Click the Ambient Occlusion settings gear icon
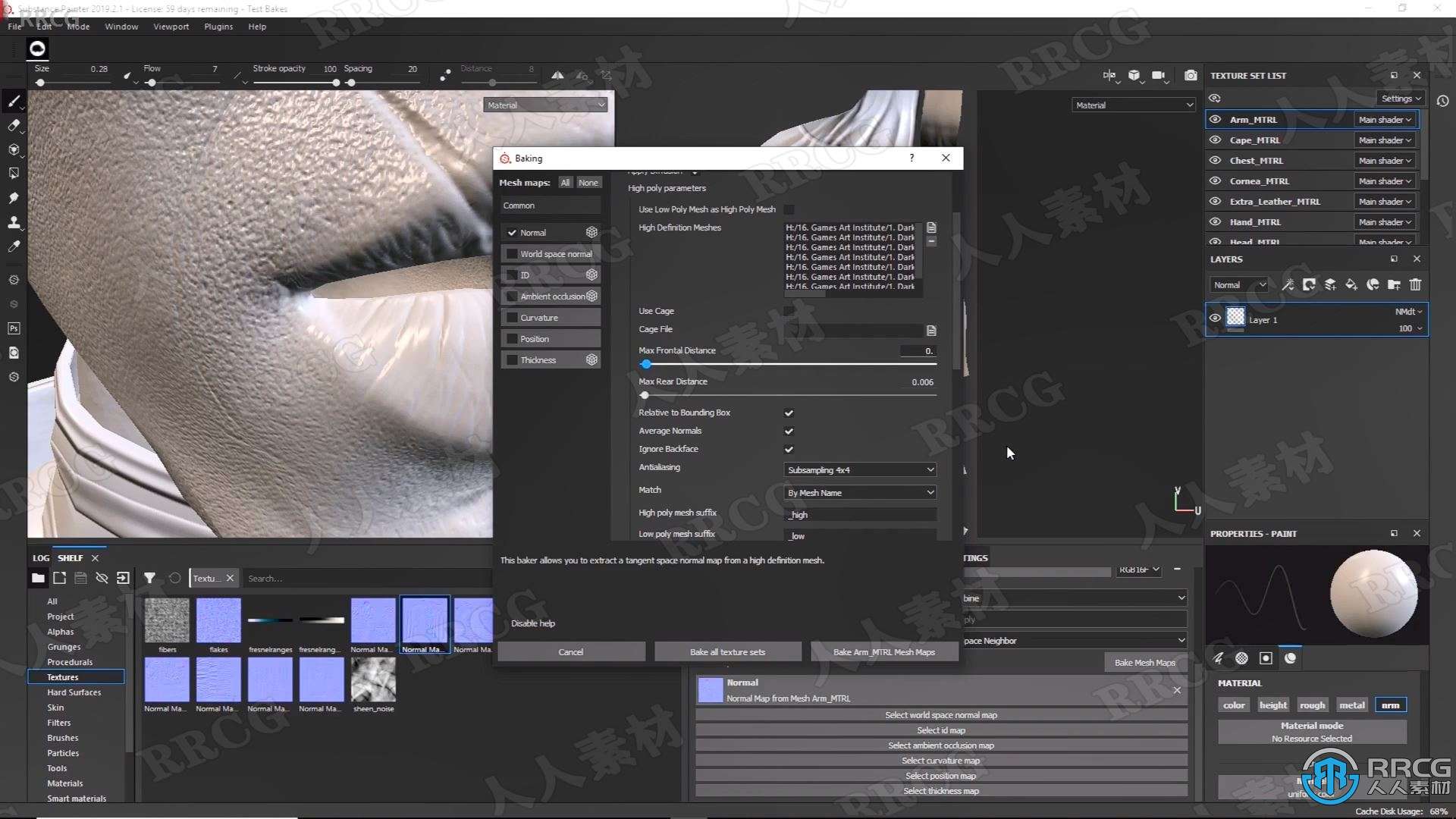The width and height of the screenshot is (1456, 819). coord(592,296)
